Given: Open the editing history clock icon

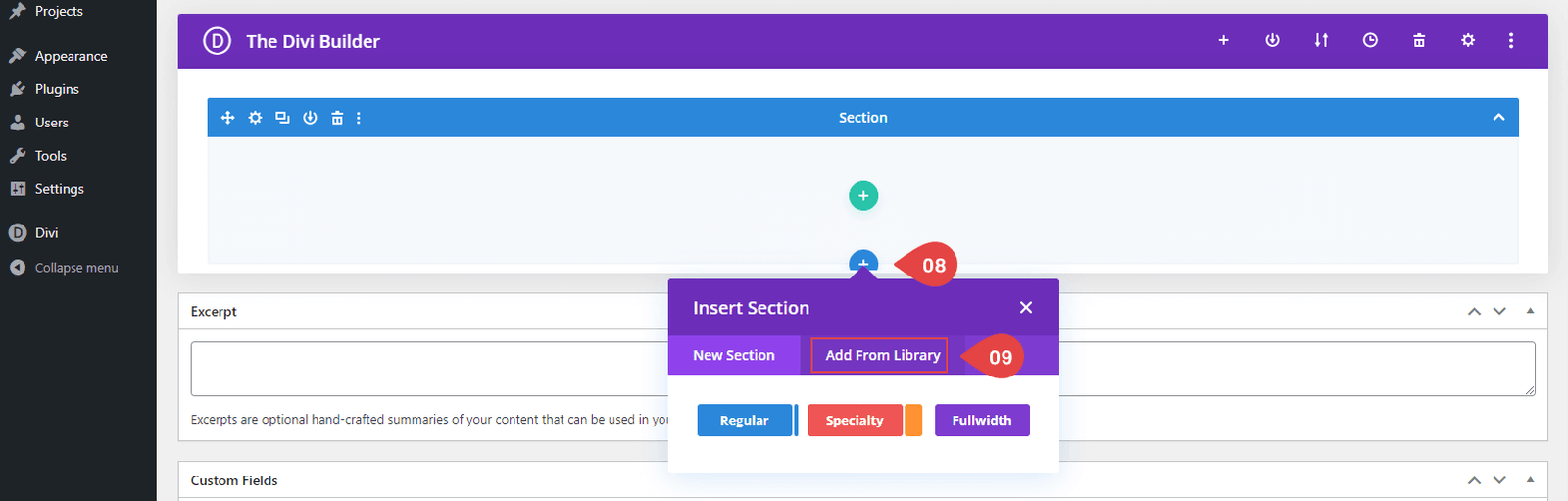Looking at the screenshot, I should [x=1370, y=40].
